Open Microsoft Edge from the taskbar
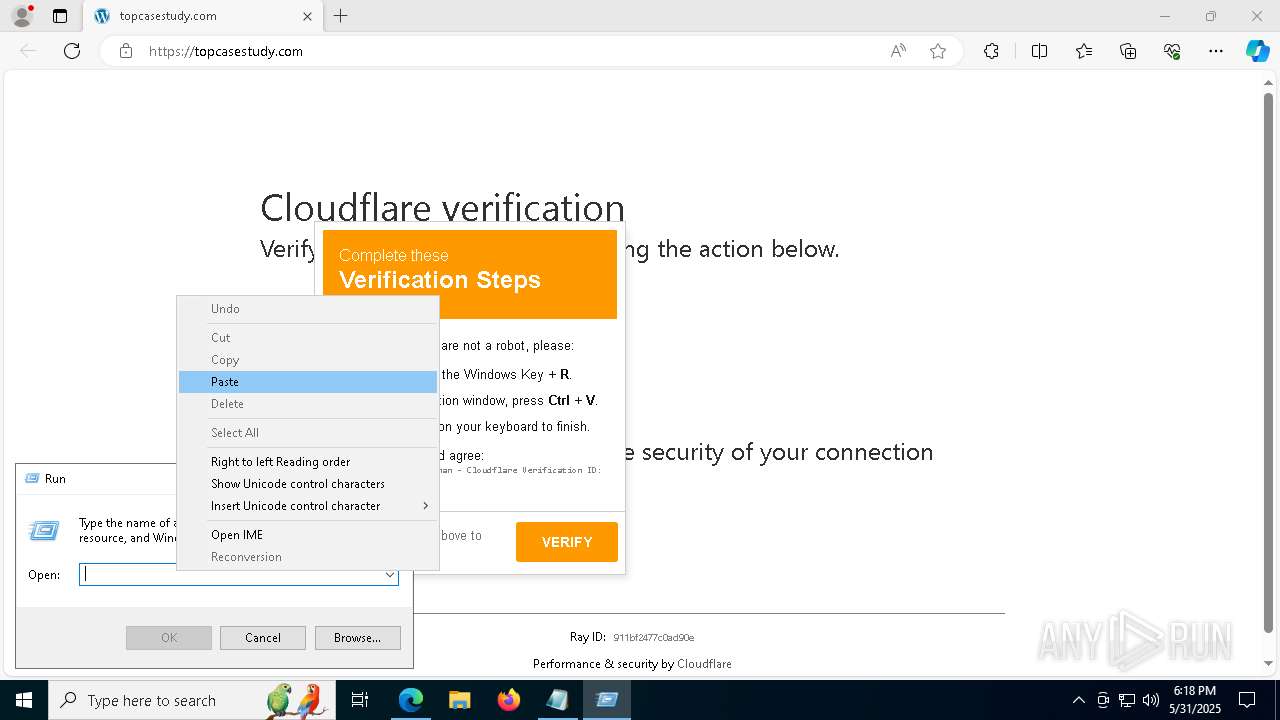The width and height of the screenshot is (1280, 720). (411, 700)
